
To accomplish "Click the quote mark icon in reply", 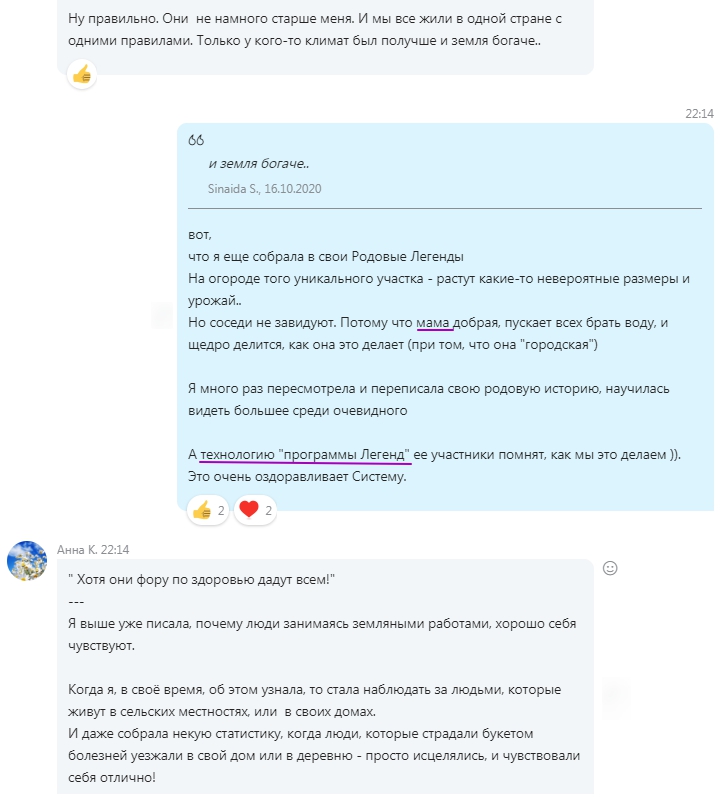I will click(196, 140).
